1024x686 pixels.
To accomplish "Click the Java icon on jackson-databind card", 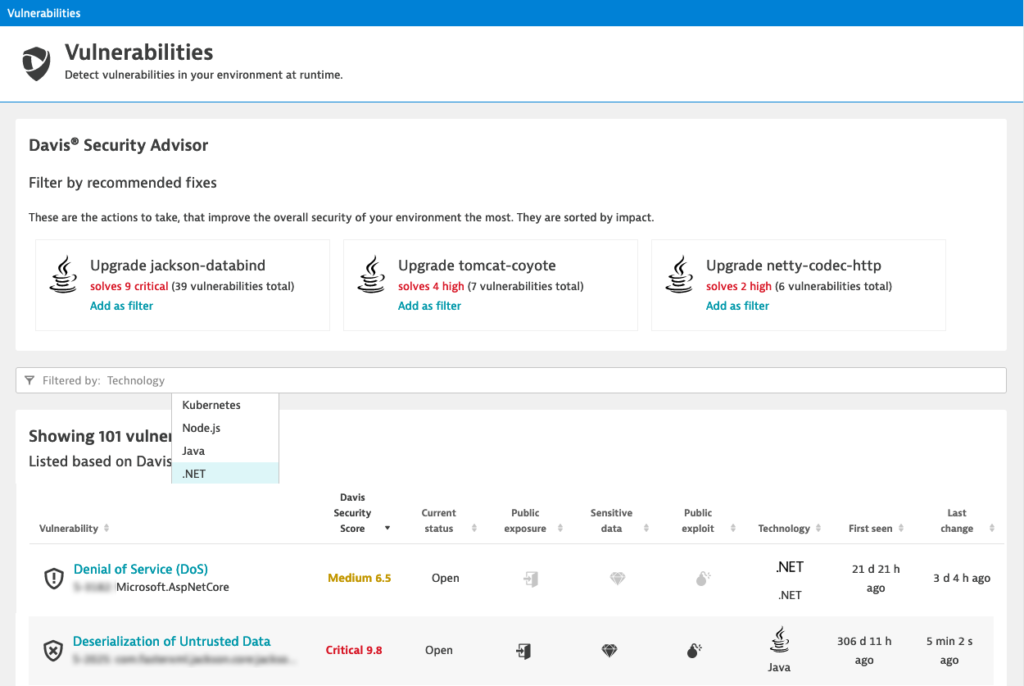I will (x=63, y=274).
